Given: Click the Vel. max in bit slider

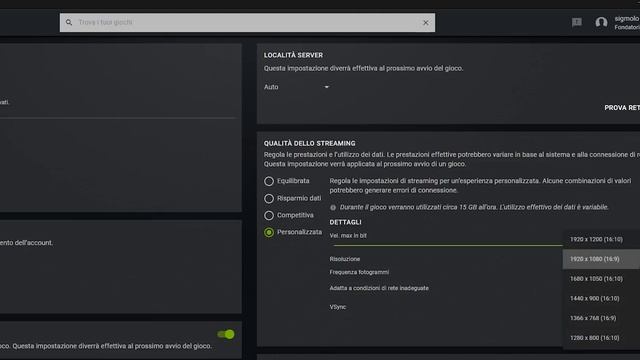Looking at the screenshot, I should click(x=448, y=245).
